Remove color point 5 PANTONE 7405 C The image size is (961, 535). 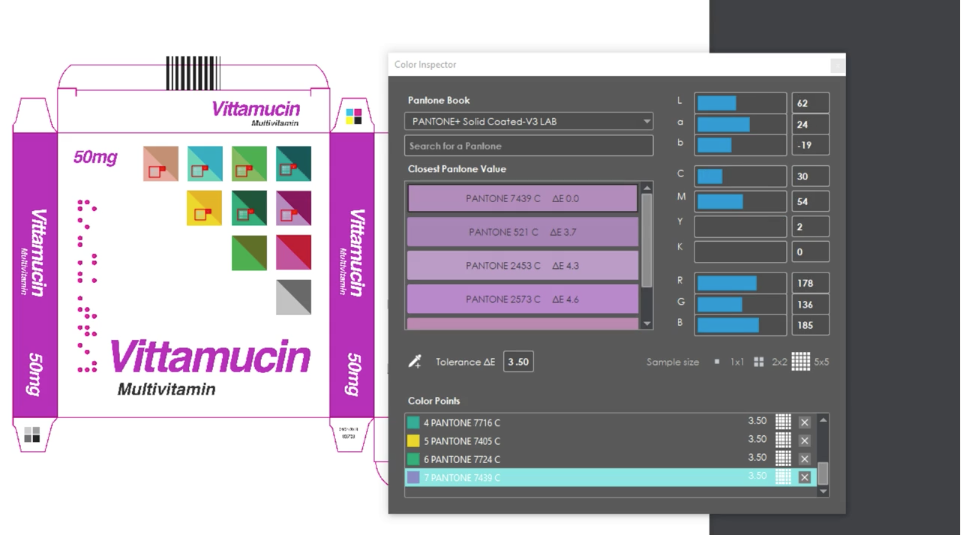tap(805, 441)
